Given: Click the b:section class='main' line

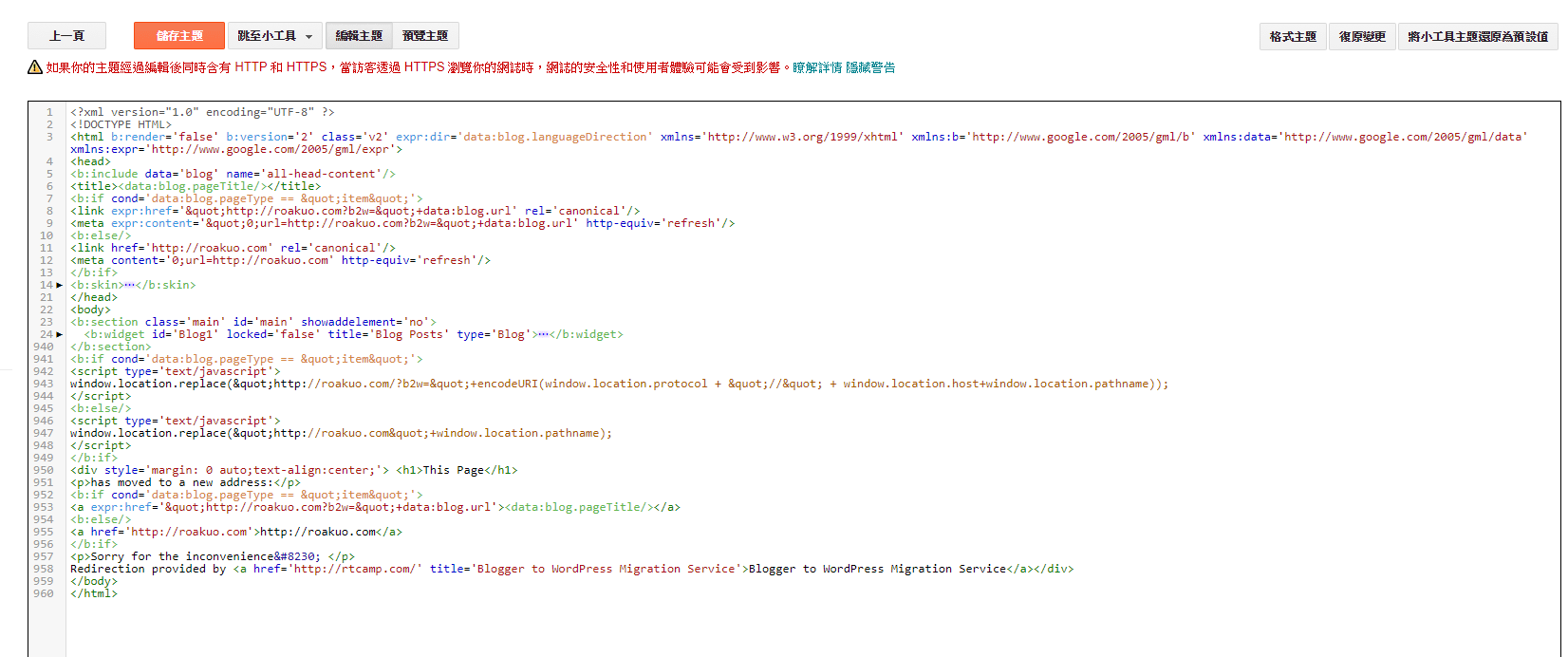Looking at the screenshot, I should 253,322.
